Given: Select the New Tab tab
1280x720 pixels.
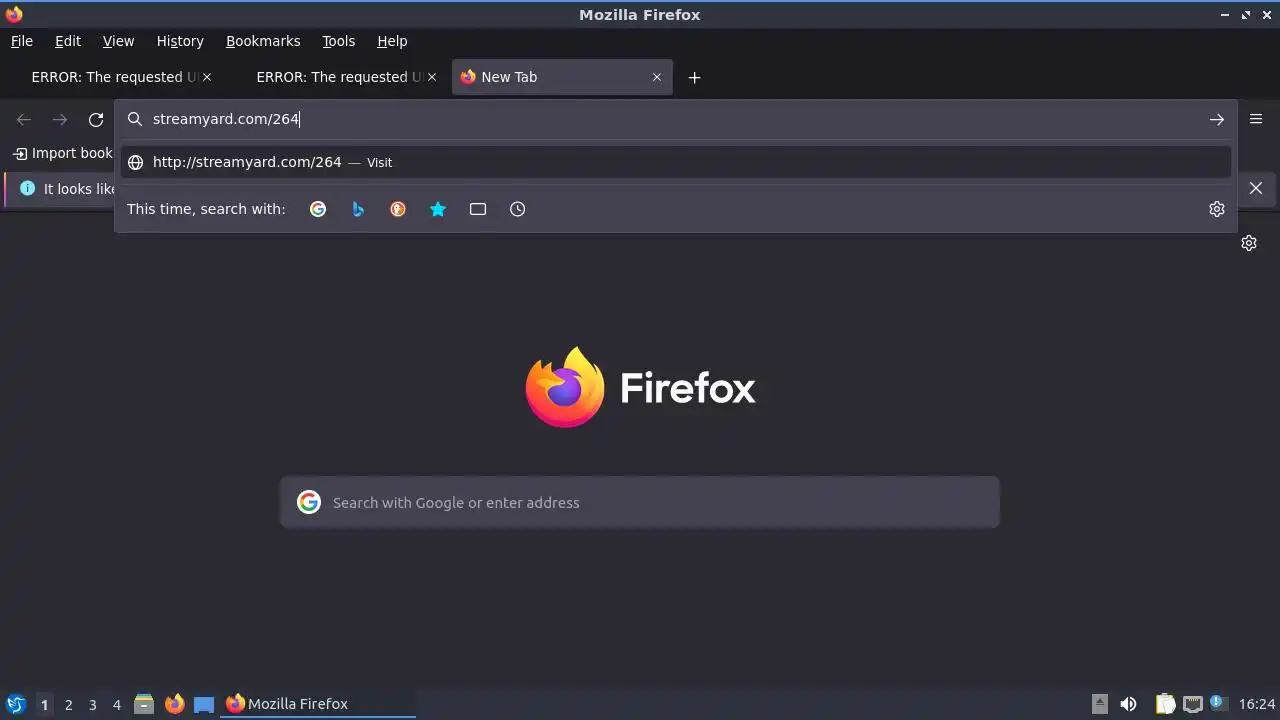Looking at the screenshot, I should (x=562, y=77).
